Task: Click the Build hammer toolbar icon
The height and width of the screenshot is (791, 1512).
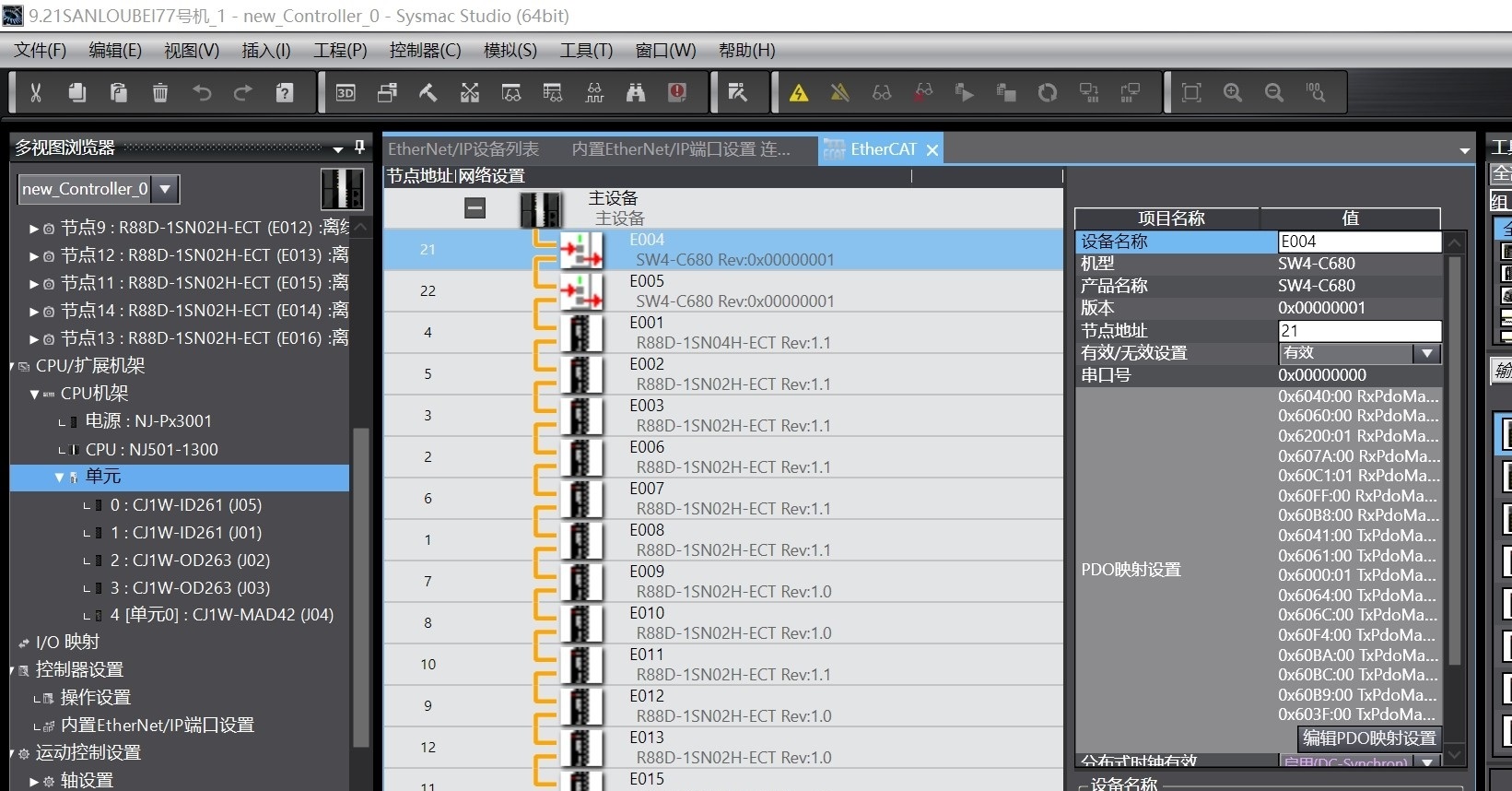Action: tap(428, 92)
